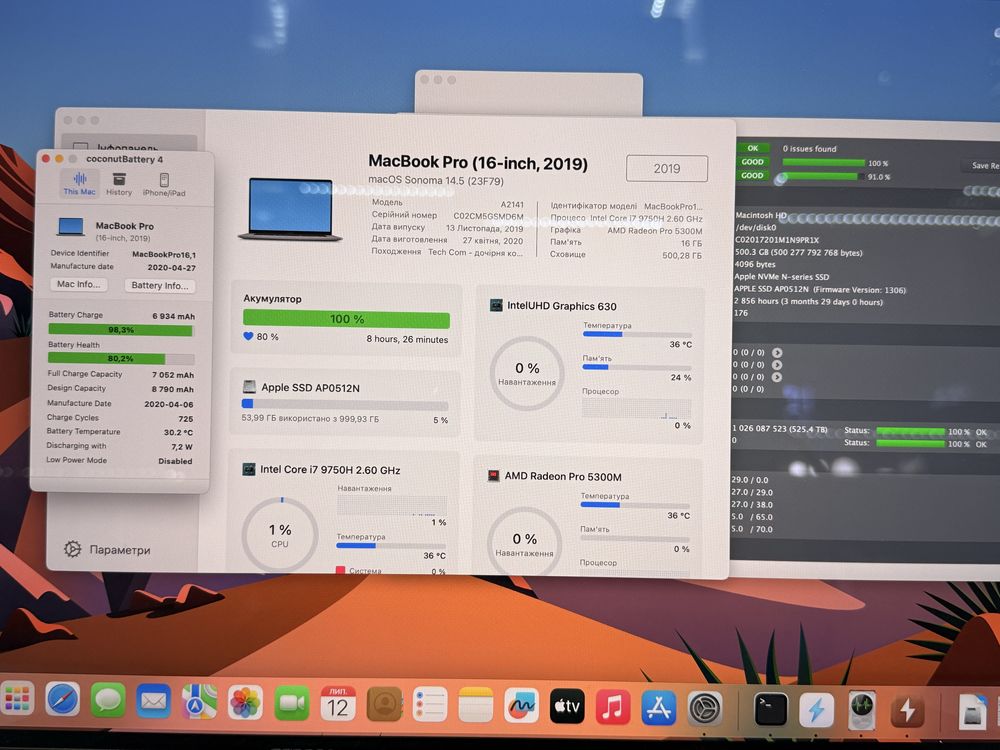Open Safari from the Dock
Screen dimensions: 1000x750
pos(62,700)
